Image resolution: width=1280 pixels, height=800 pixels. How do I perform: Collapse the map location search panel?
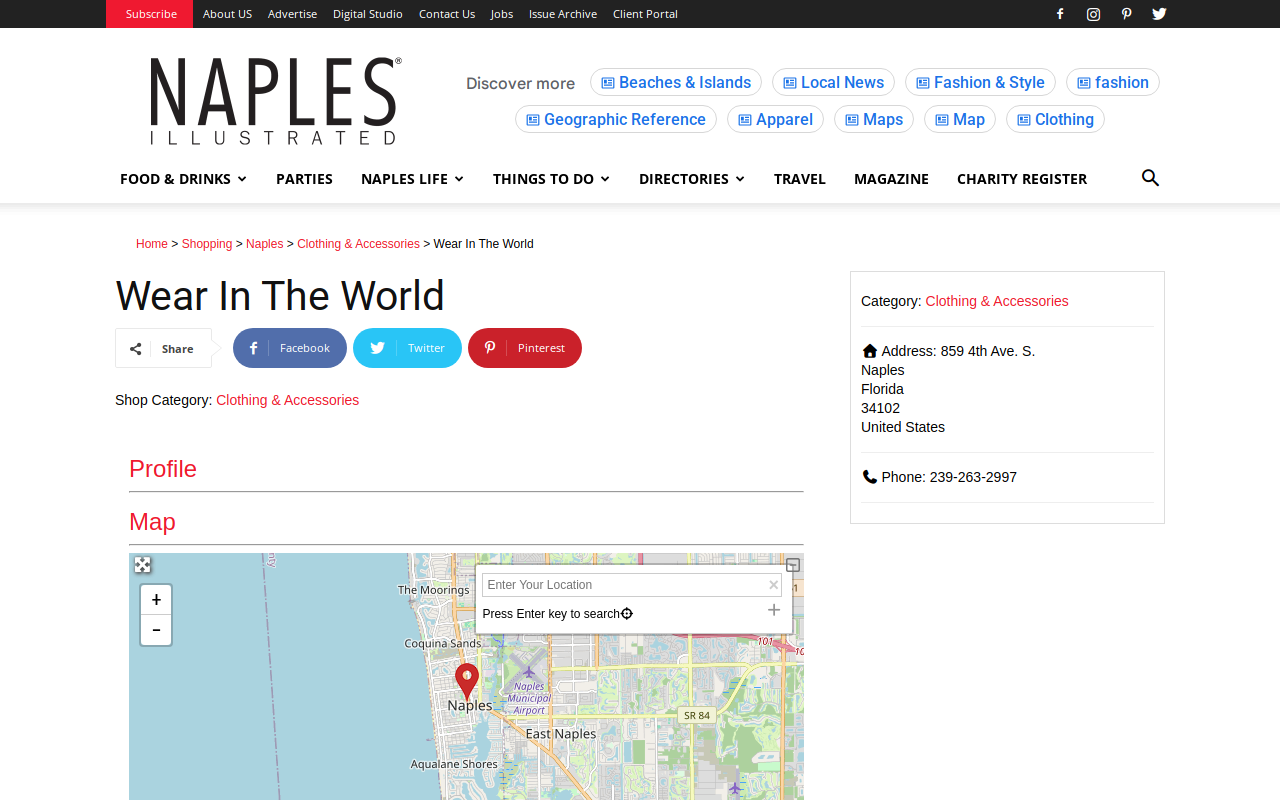click(793, 565)
